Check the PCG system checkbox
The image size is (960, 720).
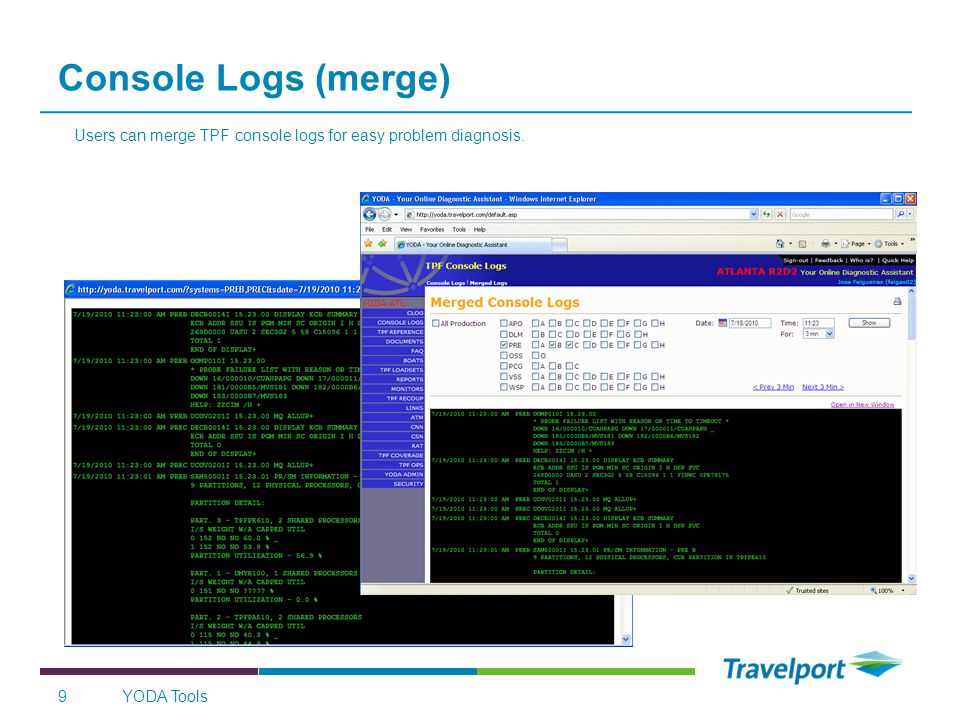[504, 366]
